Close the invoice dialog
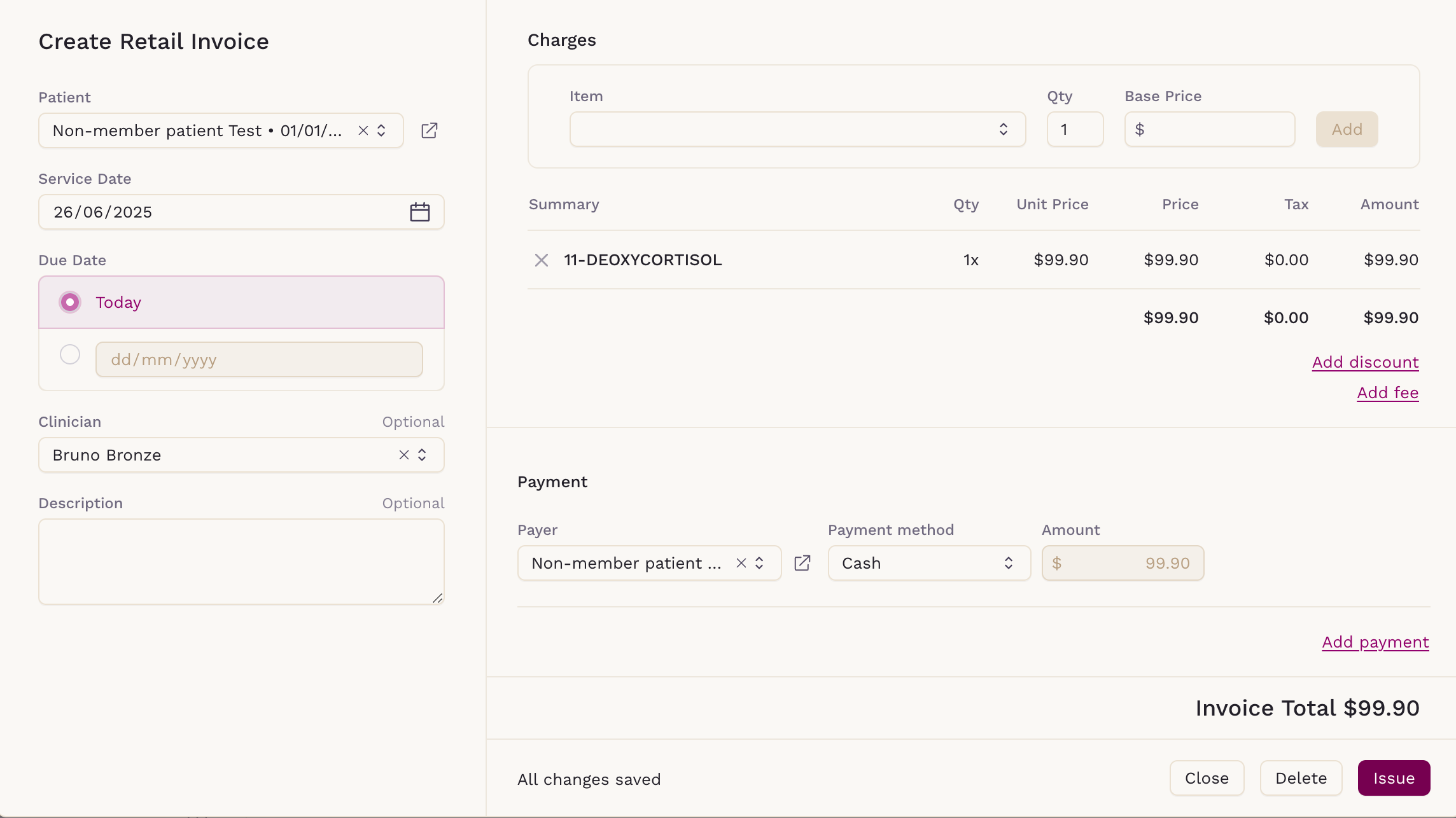Image resolution: width=1456 pixels, height=818 pixels. (1207, 778)
